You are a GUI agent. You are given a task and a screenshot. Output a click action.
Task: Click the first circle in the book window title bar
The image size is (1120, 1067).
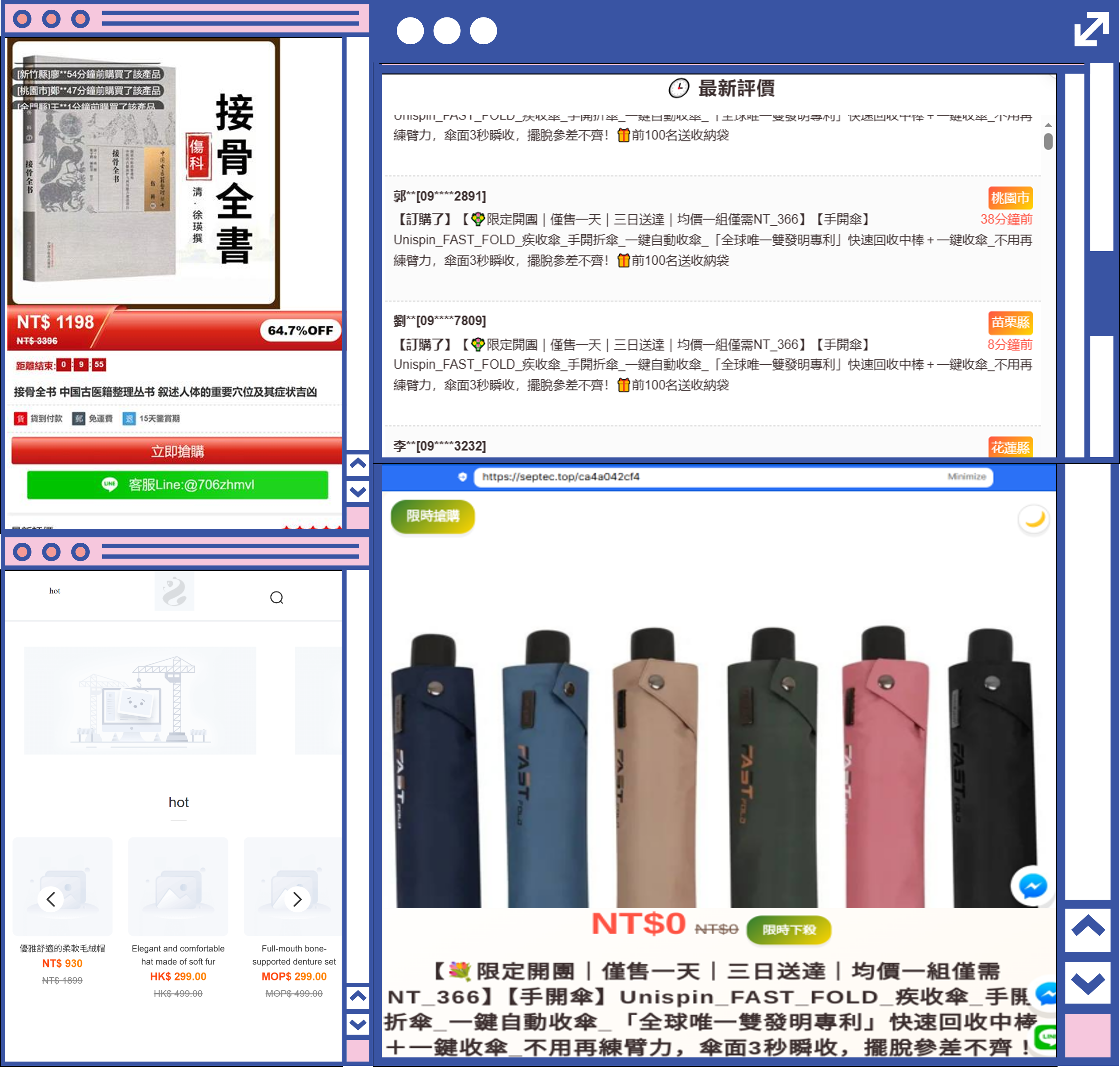[x=22, y=19]
